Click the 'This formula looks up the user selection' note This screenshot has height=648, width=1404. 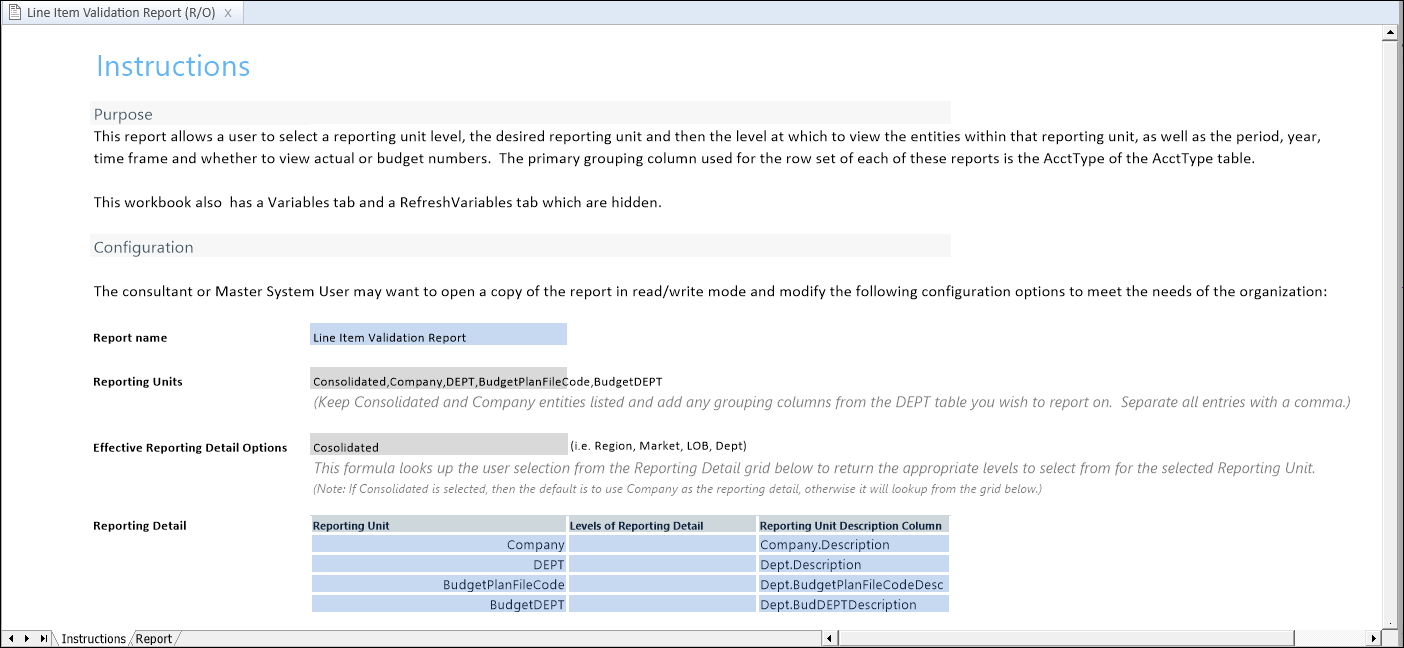click(814, 468)
